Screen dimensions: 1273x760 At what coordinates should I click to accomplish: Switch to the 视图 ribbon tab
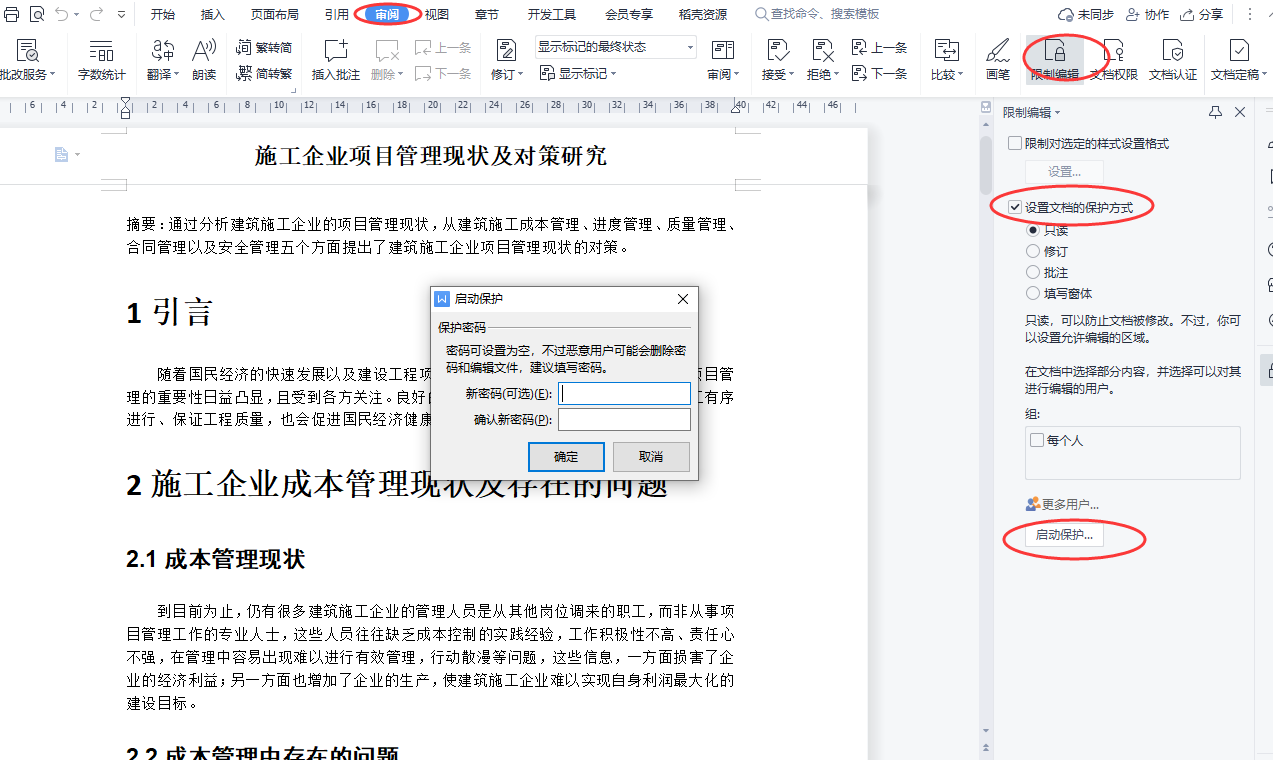pos(437,14)
